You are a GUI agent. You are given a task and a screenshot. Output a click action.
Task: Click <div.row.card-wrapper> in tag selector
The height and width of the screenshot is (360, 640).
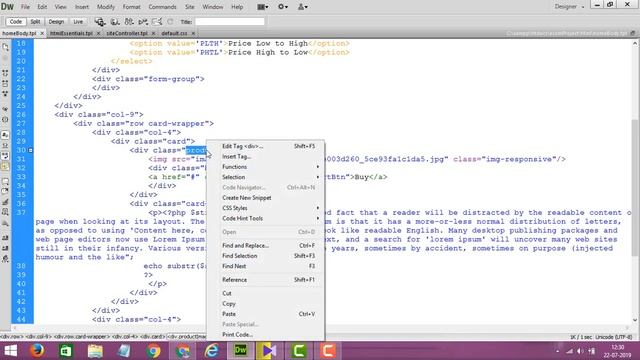click(82, 337)
